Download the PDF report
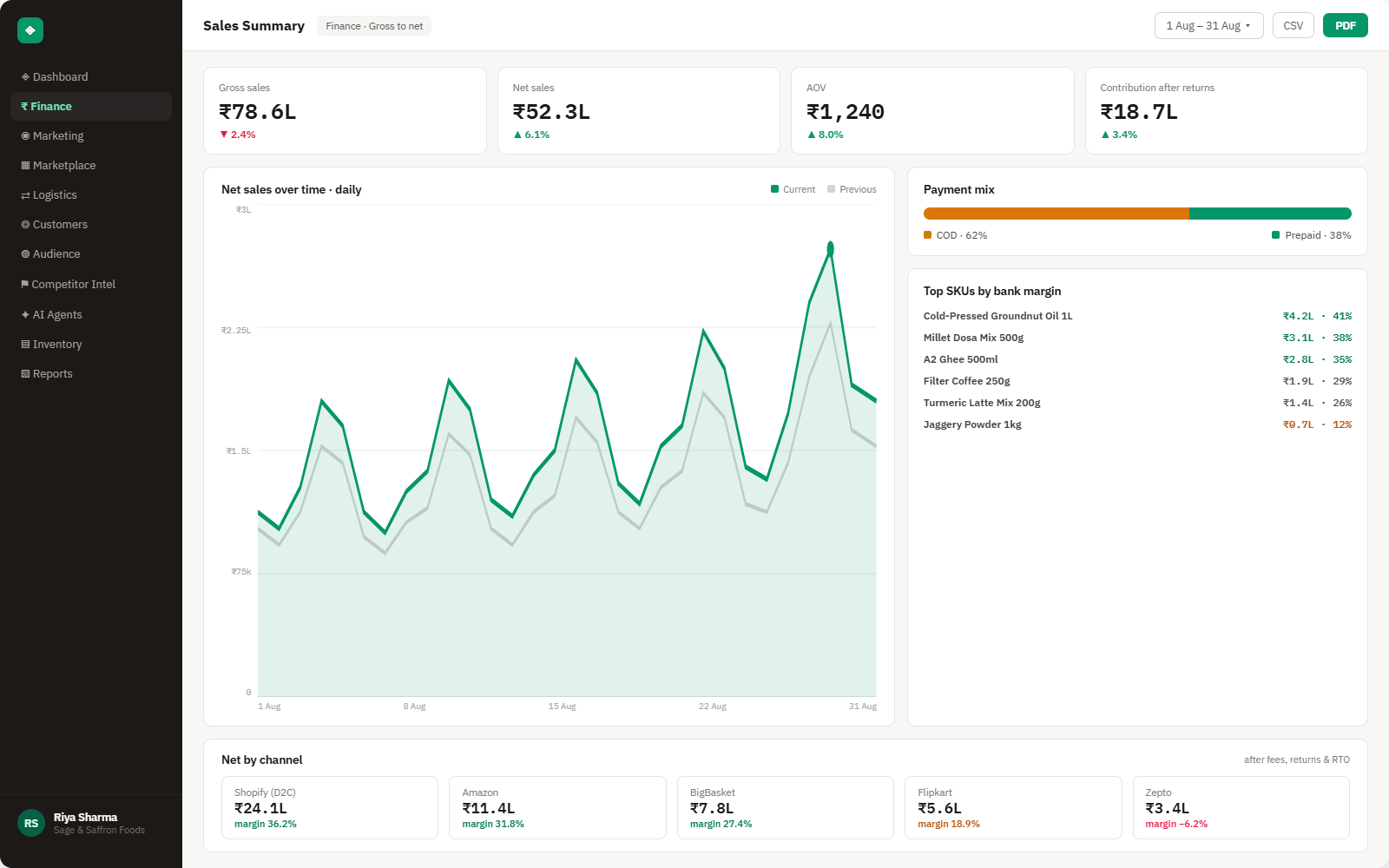The width and height of the screenshot is (1389, 868). tap(1346, 26)
